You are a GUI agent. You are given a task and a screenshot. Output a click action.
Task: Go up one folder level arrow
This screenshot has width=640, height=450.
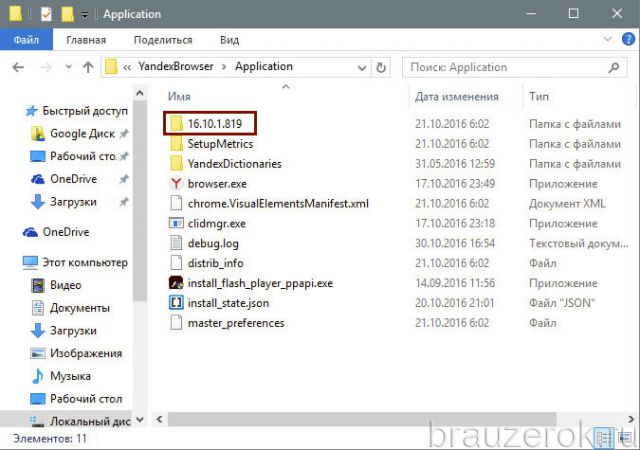pyautogui.click(x=86, y=67)
